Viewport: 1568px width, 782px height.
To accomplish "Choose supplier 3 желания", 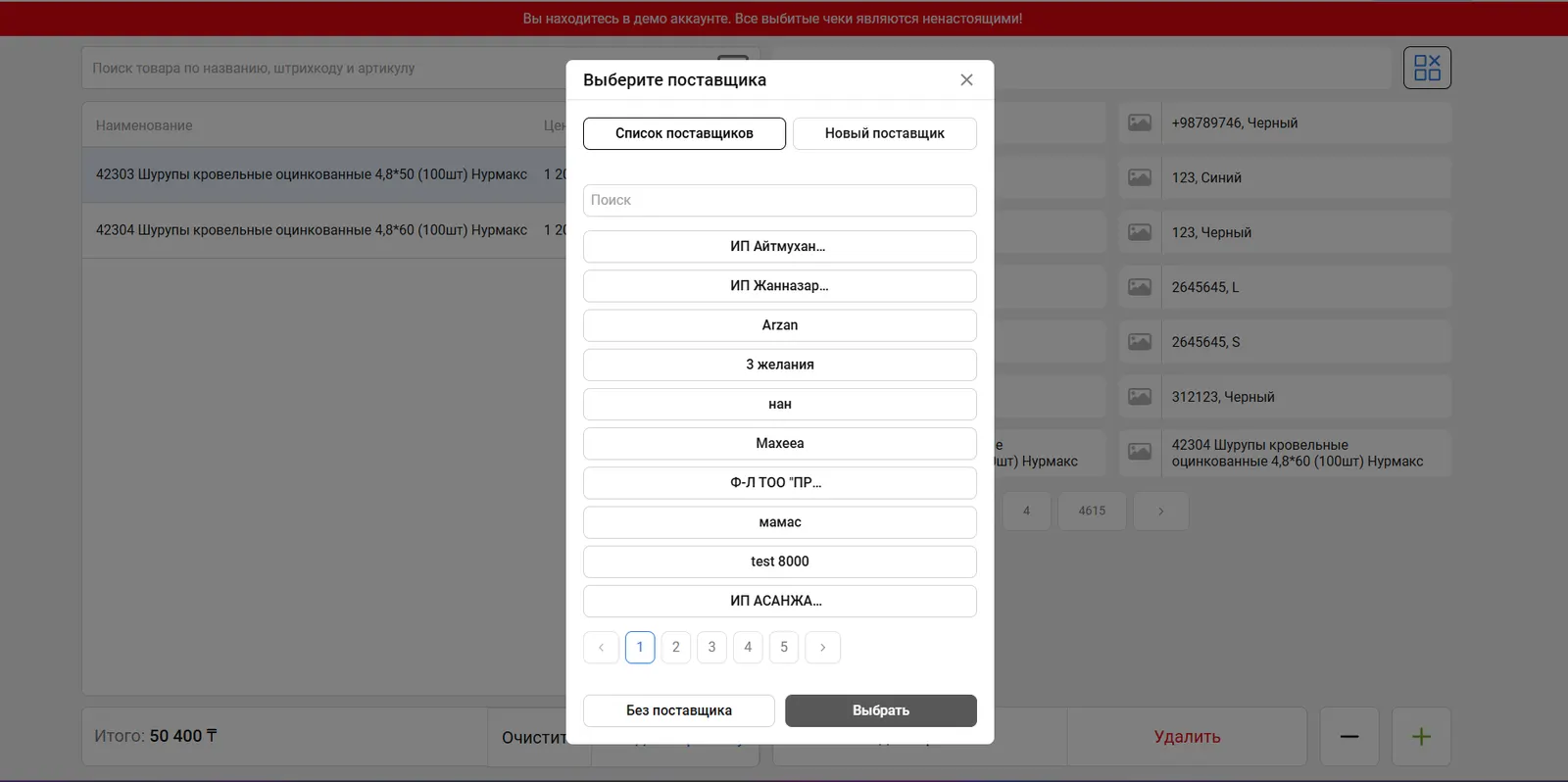I will point(779,365).
